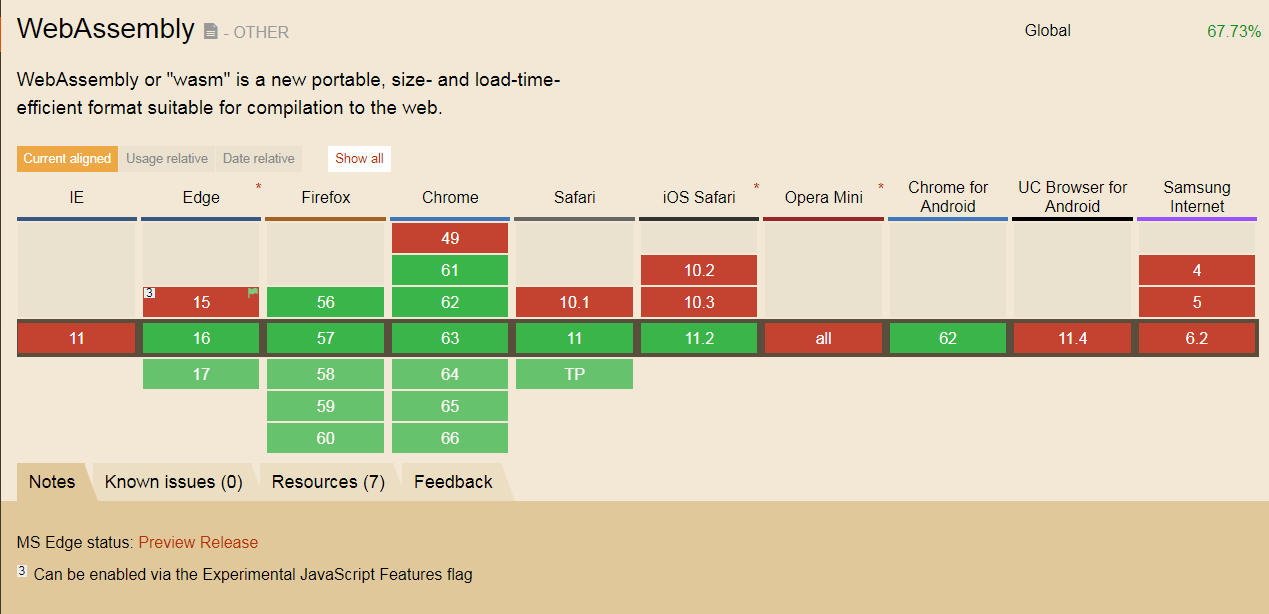Screen dimensions: 1269x614
Task: Click the Samsung Internet 6.2 cell
Action: 1197,338
